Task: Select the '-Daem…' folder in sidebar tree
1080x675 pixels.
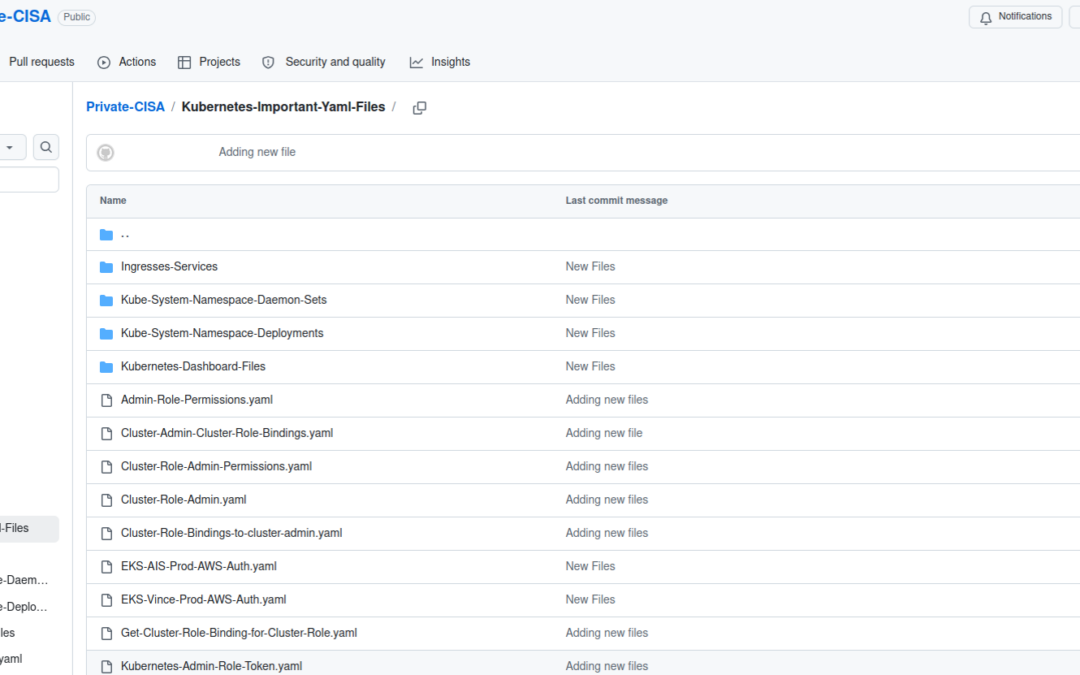Action: pos(24,580)
